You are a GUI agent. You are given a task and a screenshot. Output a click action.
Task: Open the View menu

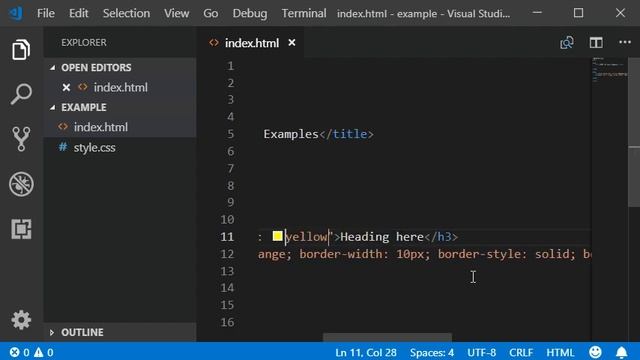(x=176, y=13)
